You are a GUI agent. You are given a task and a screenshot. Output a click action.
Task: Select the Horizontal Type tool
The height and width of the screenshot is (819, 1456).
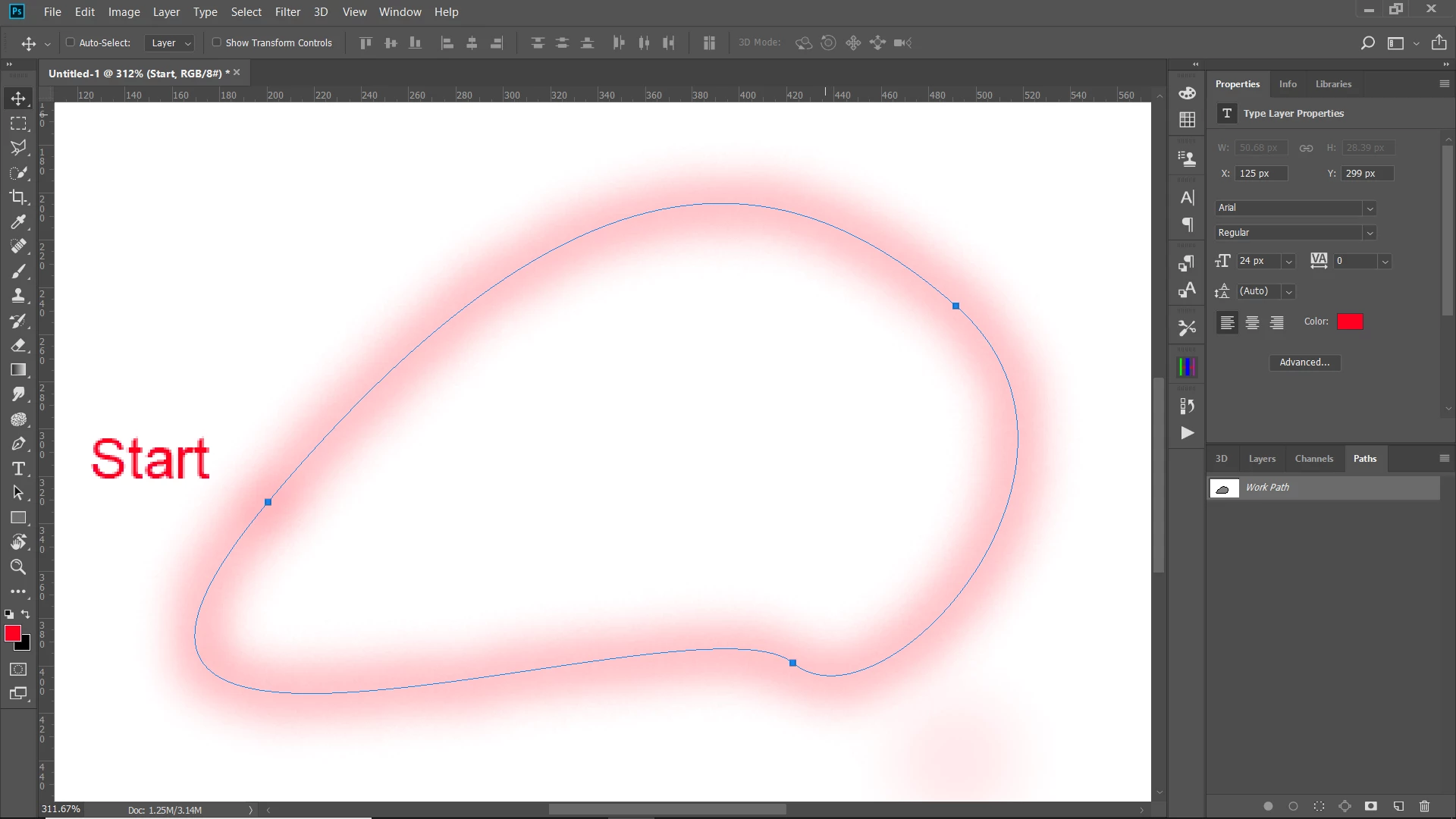[x=18, y=469]
